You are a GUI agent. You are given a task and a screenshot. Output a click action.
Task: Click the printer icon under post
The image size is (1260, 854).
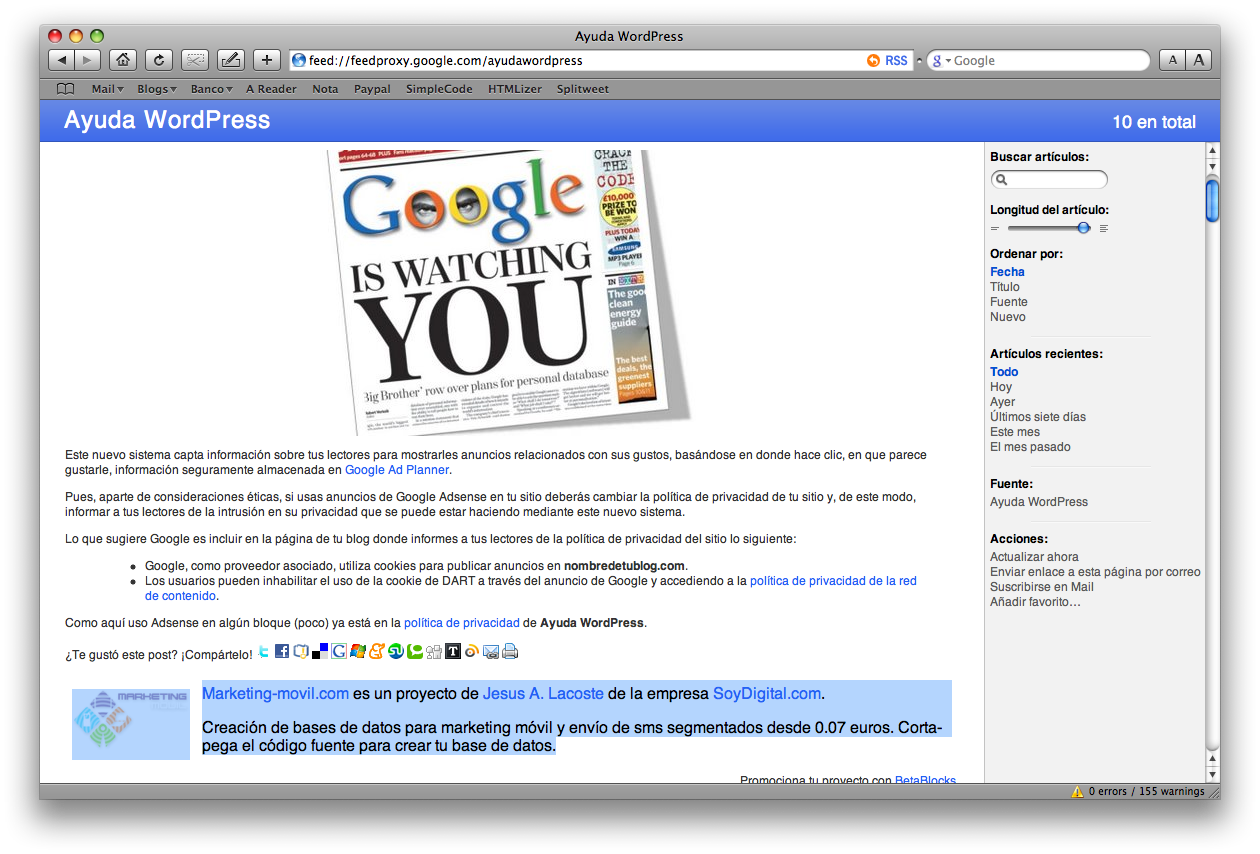[x=510, y=652]
